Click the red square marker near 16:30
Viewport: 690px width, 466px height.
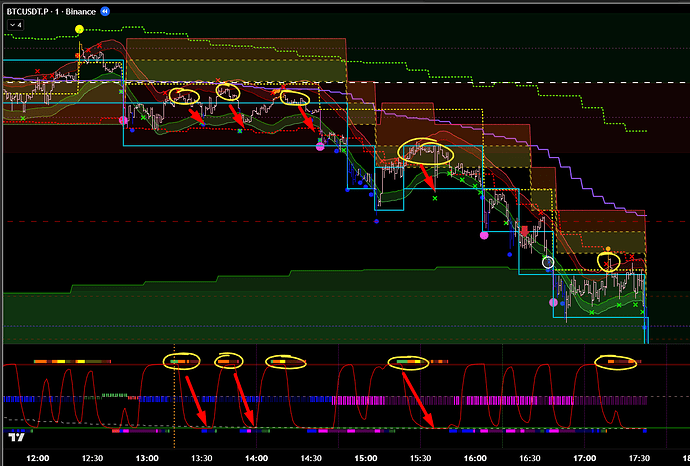(525, 231)
